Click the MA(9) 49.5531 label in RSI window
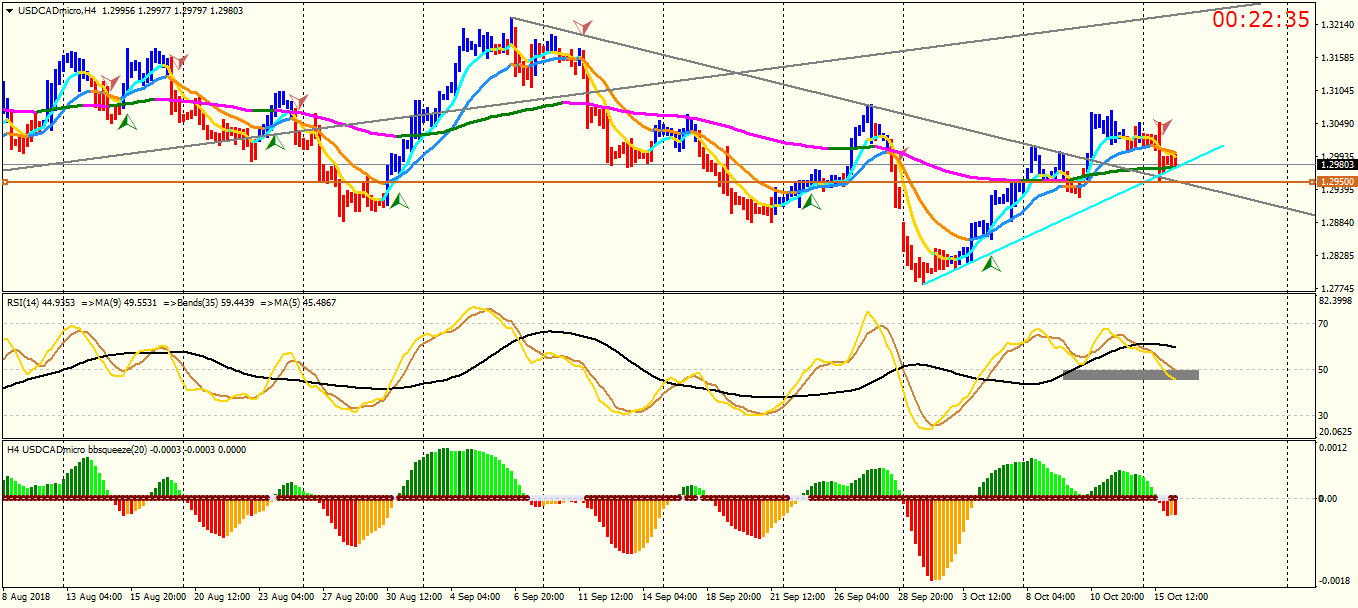This screenshot has width=1358, height=608. (126, 302)
